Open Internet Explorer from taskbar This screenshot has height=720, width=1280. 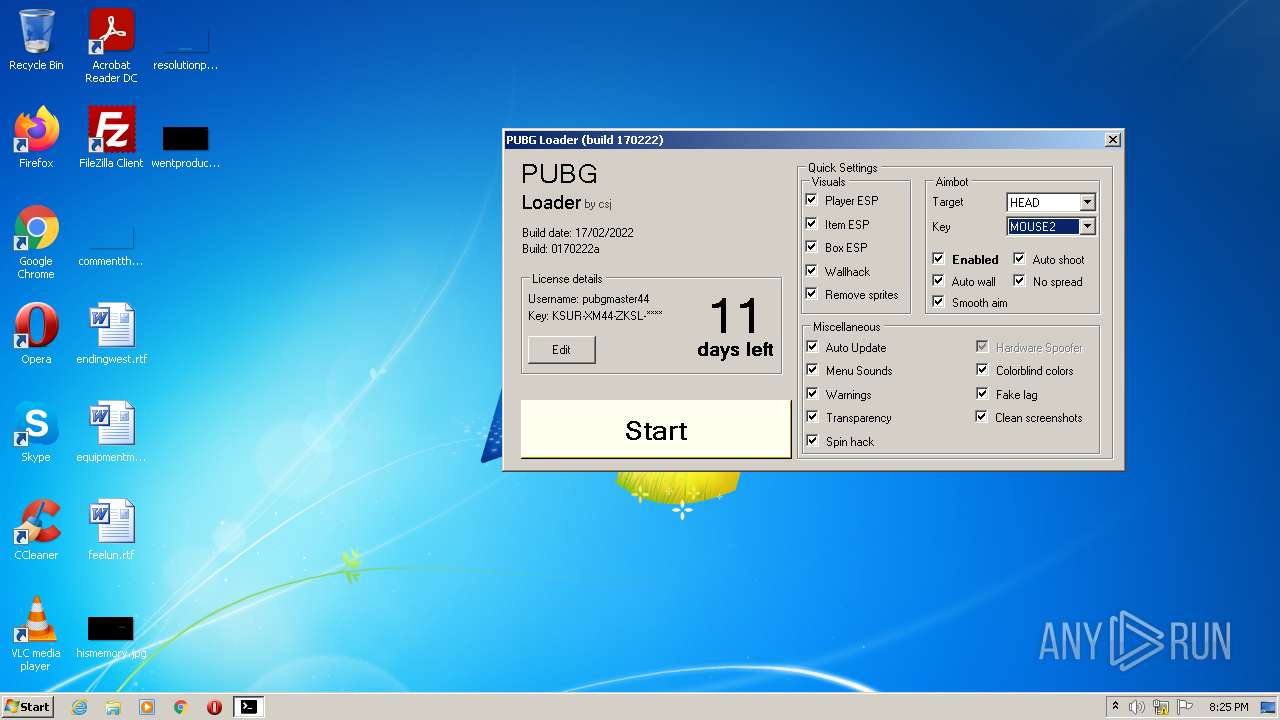coord(80,707)
